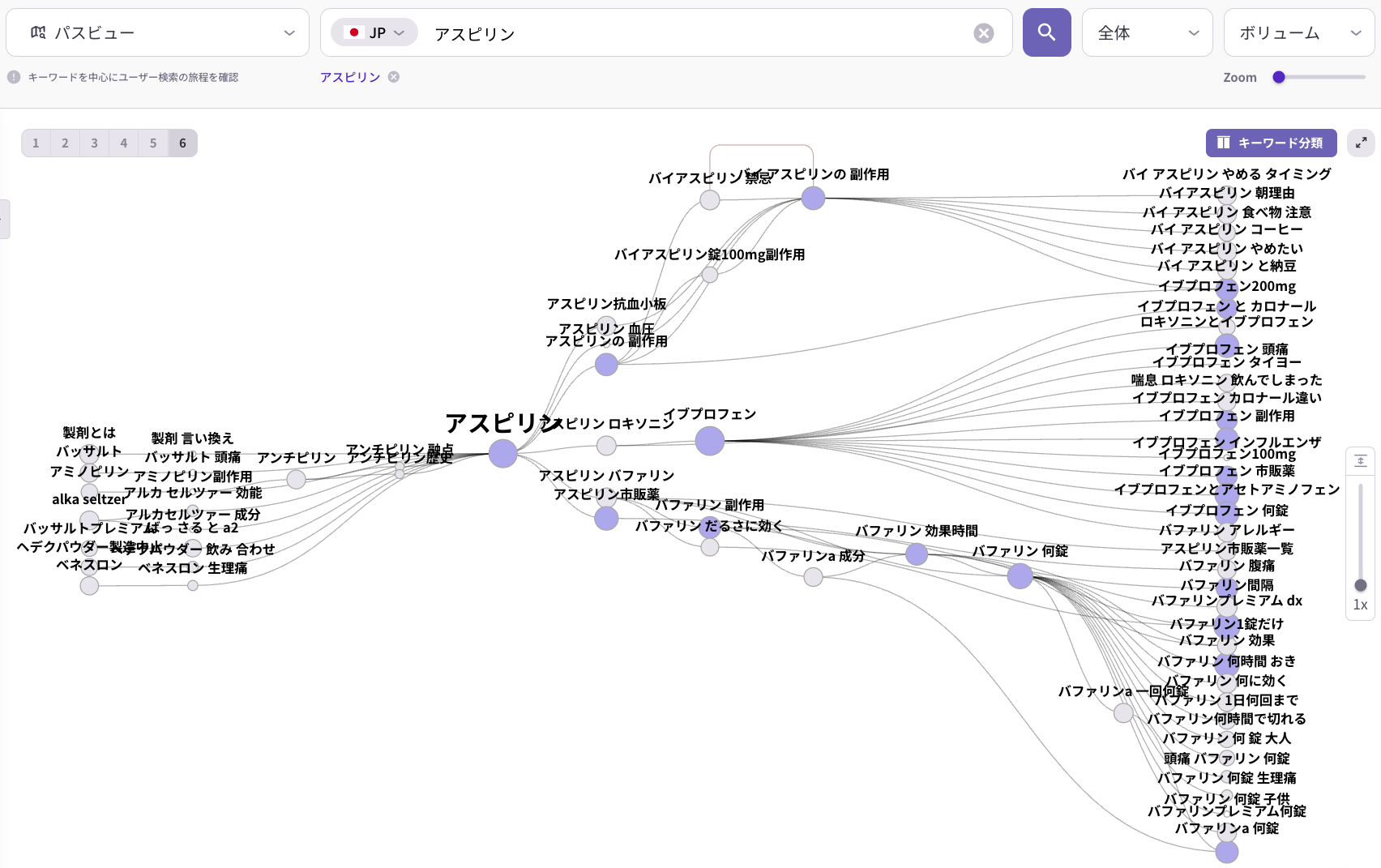1381x868 pixels.
Task: Clear the search field with the X icon
Action: pos(983,33)
